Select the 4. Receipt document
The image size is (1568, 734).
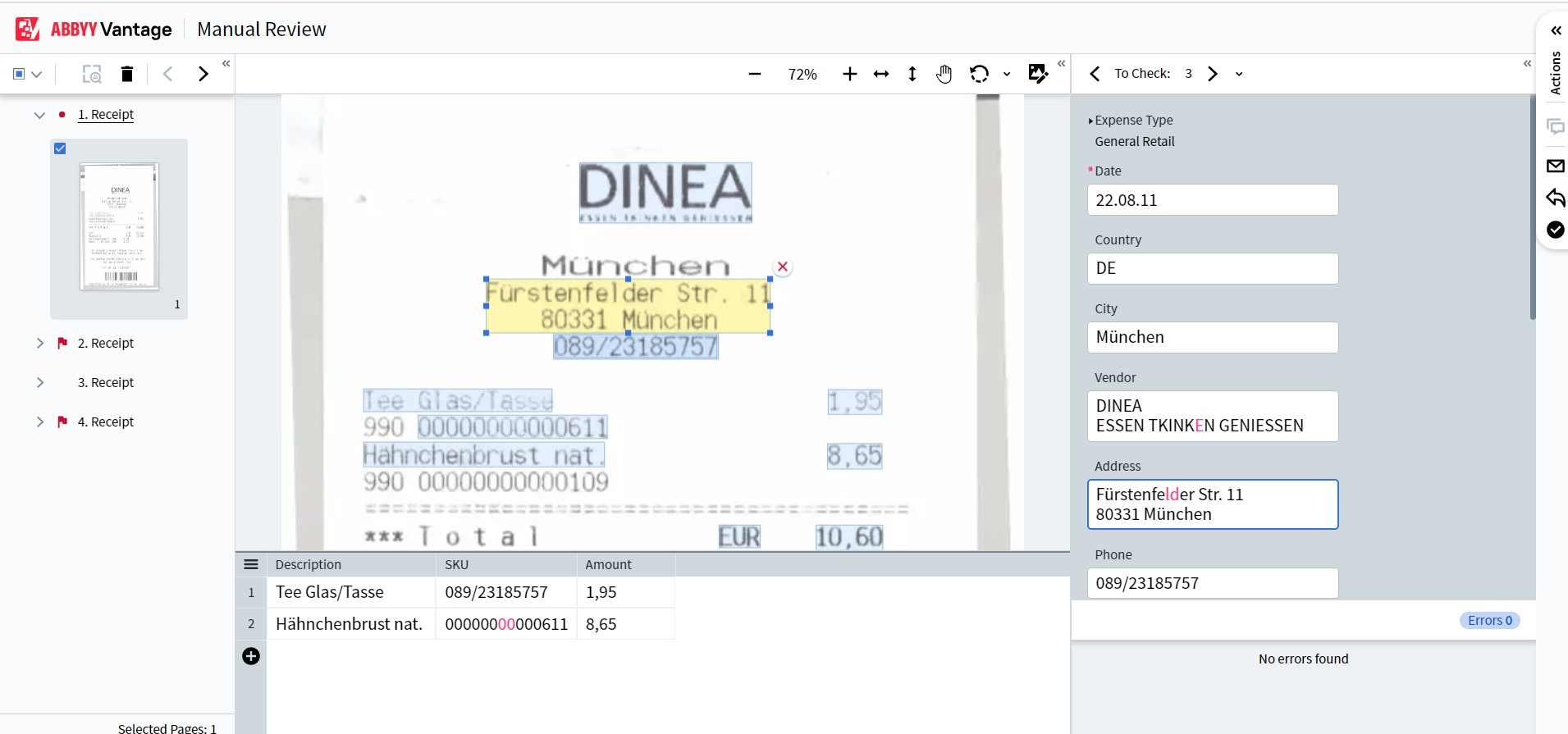pos(106,422)
